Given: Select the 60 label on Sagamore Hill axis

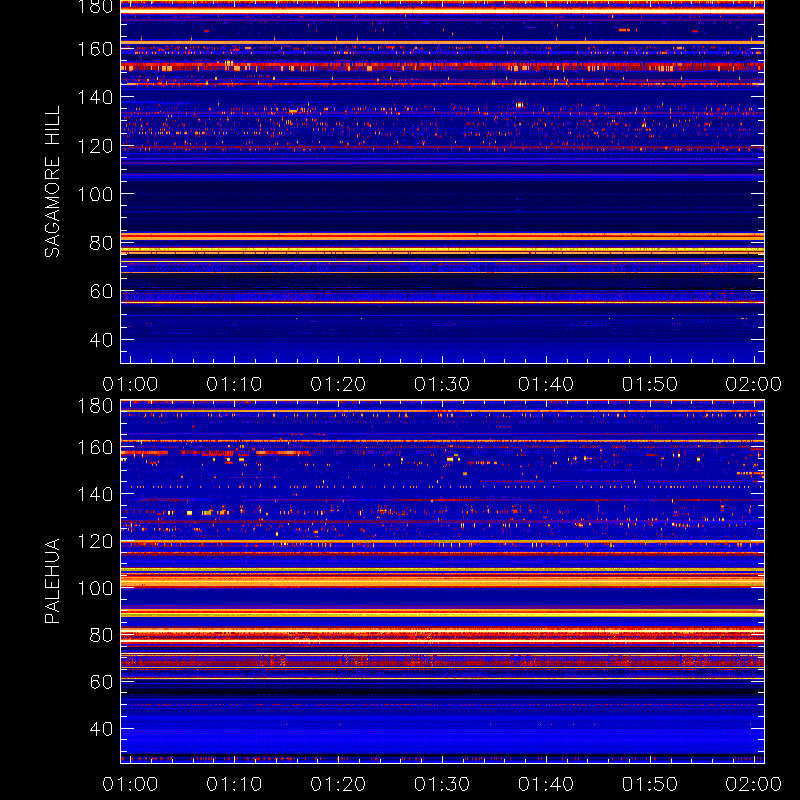Looking at the screenshot, I should pos(101,291).
